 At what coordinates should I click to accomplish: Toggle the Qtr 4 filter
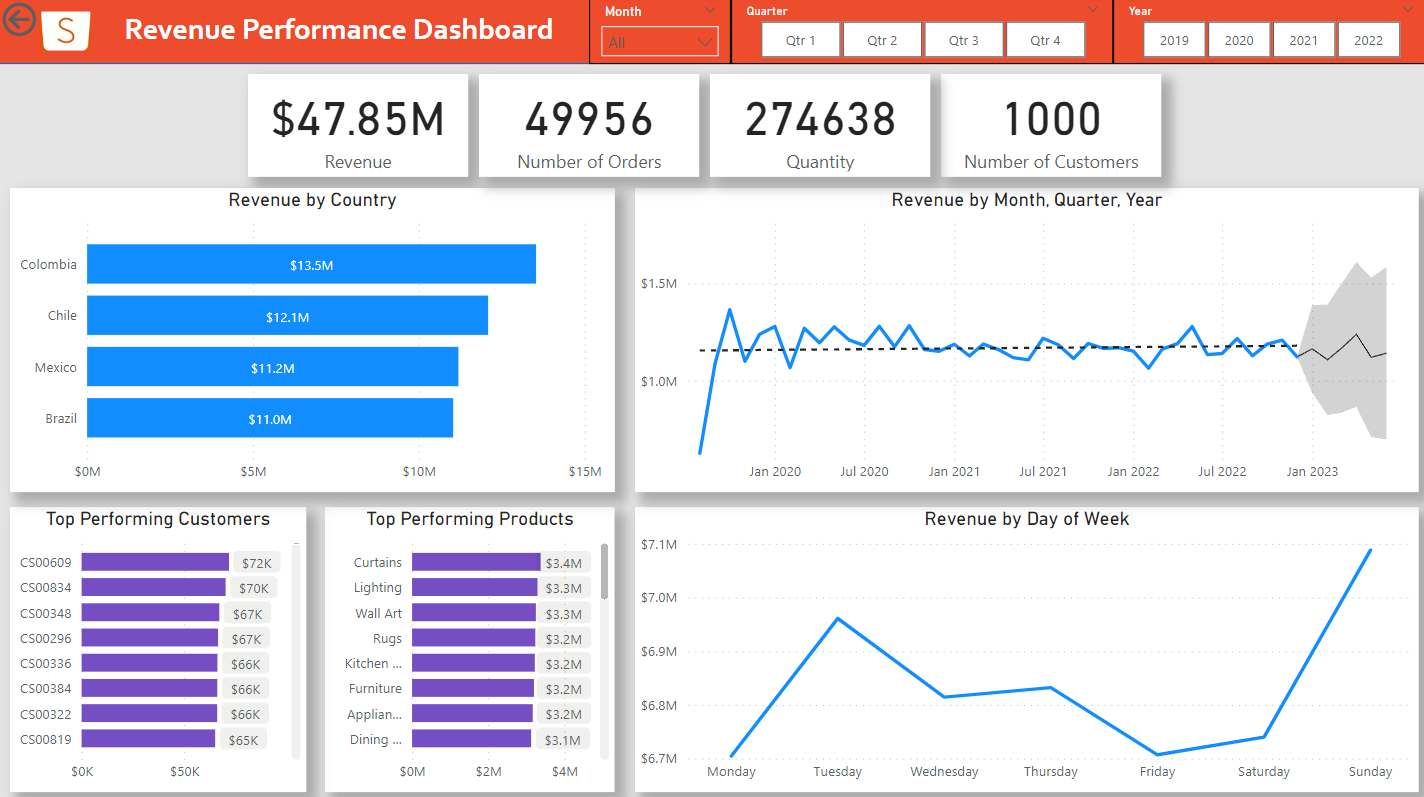pyautogui.click(x=1045, y=39)
